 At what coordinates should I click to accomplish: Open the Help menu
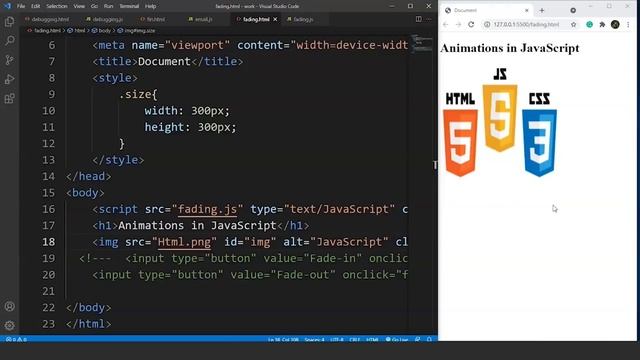click(x=151, y=6)
